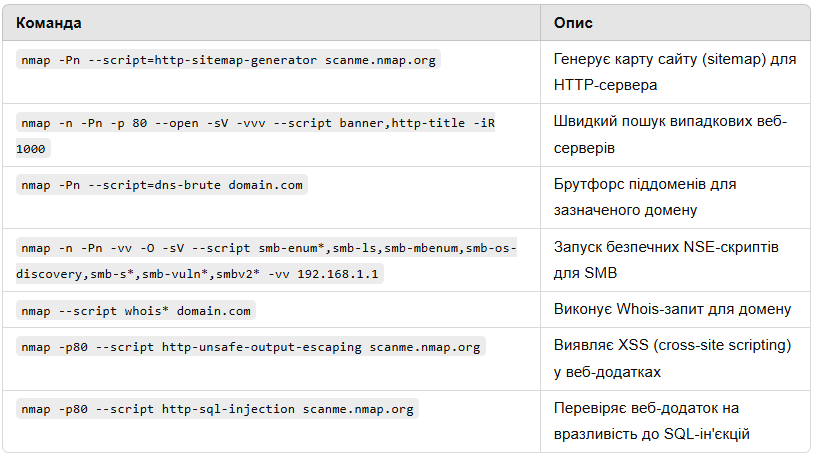Click the SQL-ін'єкцій vulnerability description
Viewport: 818px width, 455px height.
tap(652, 421)
